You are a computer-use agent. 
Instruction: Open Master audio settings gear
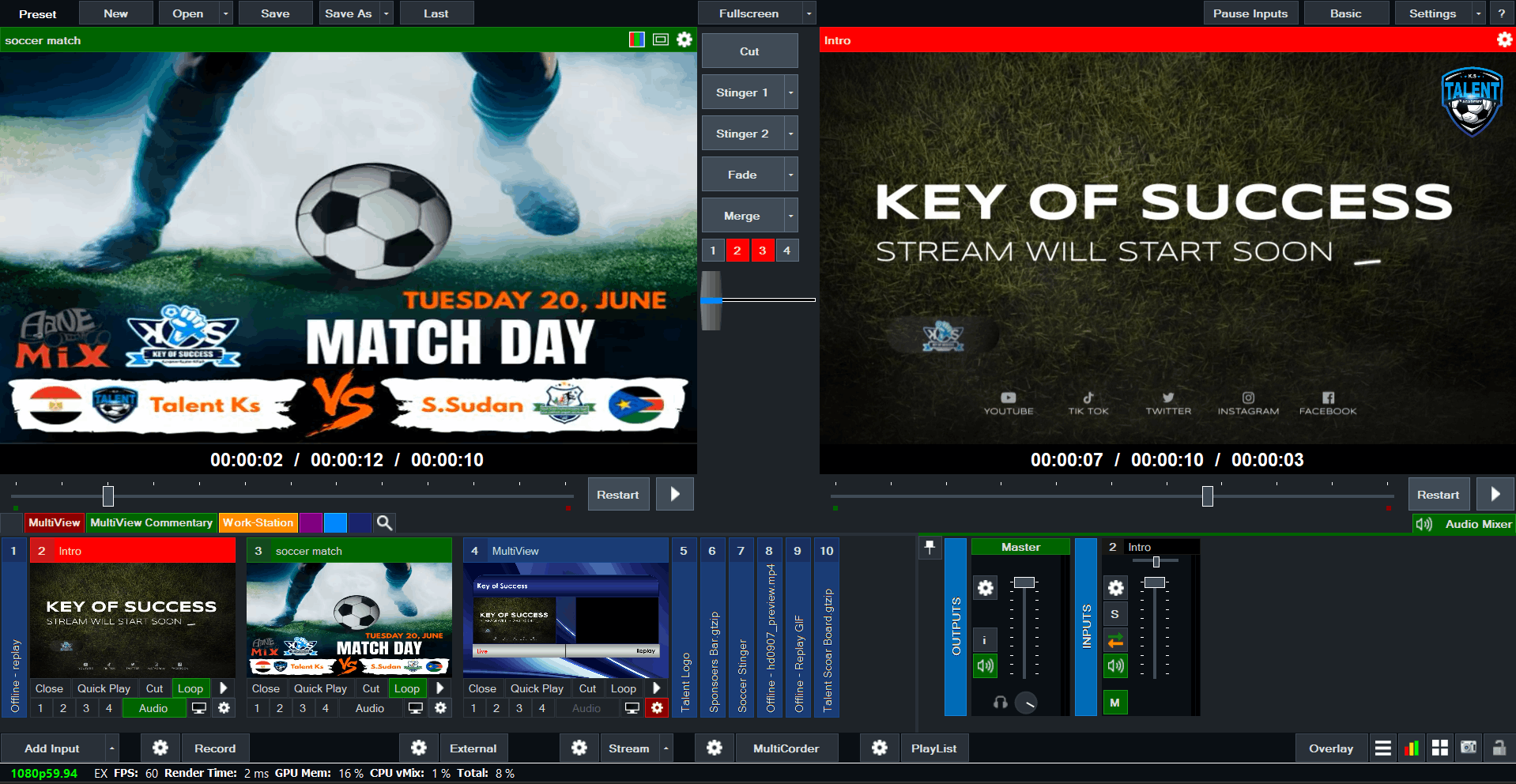(985, 588)
